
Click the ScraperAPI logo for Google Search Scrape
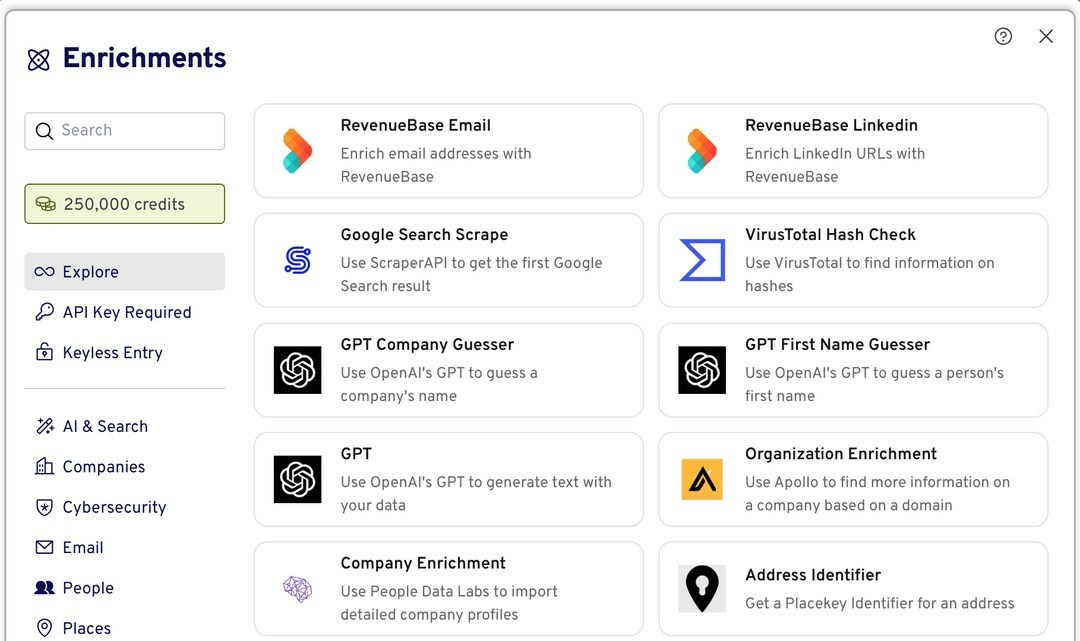pos(298,260)
